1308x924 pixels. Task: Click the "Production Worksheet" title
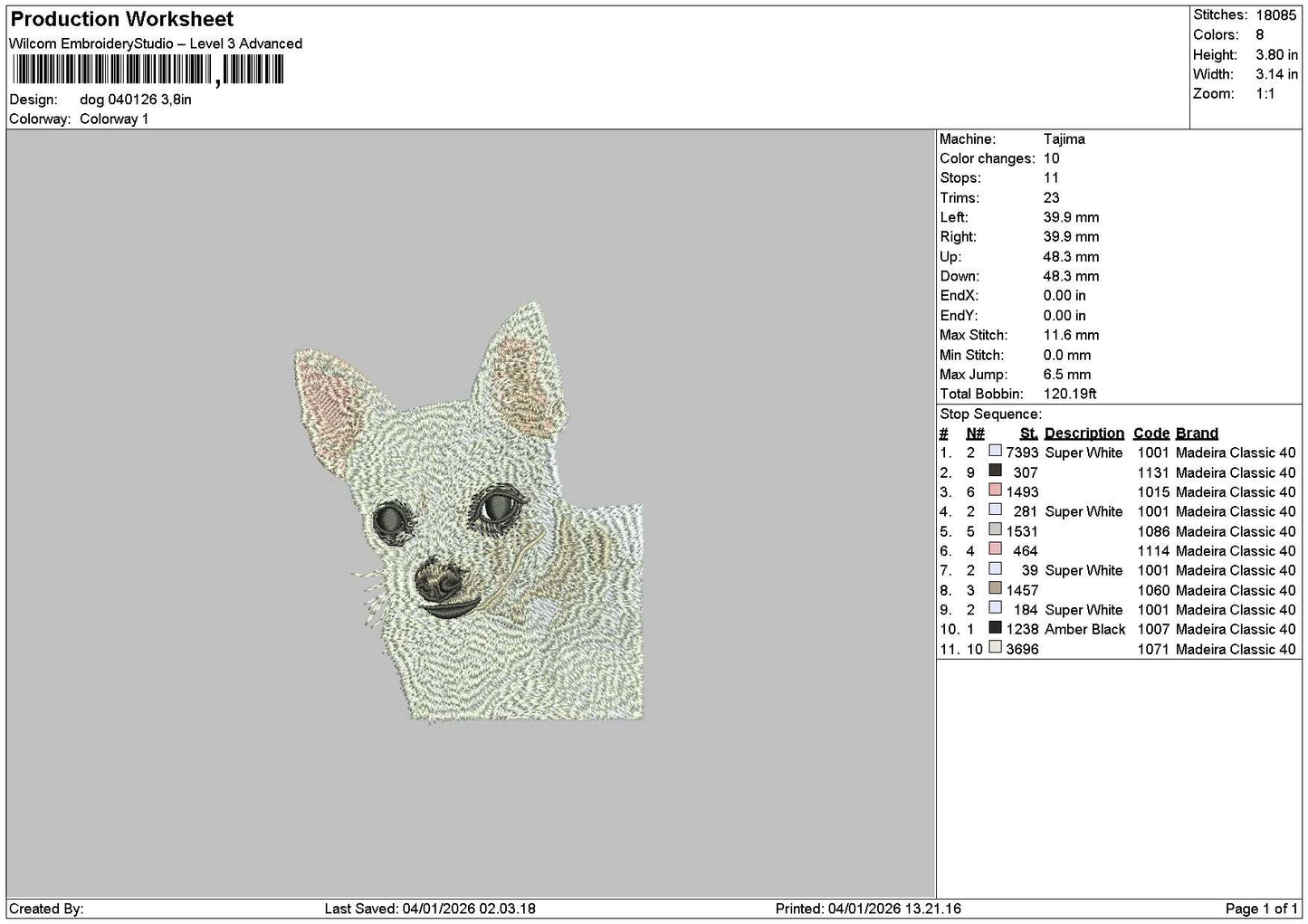[x=121, y=19]
